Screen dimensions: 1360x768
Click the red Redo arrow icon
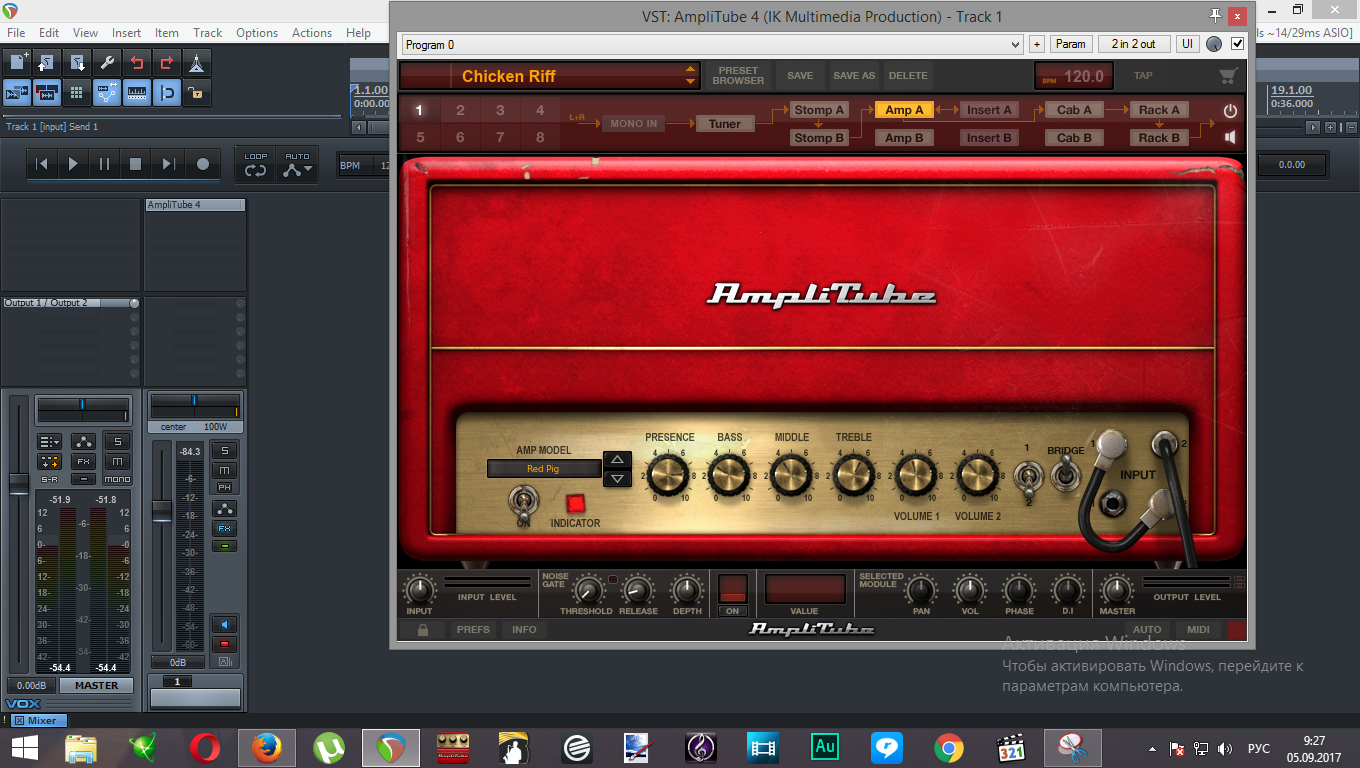(x=167, y=63)
